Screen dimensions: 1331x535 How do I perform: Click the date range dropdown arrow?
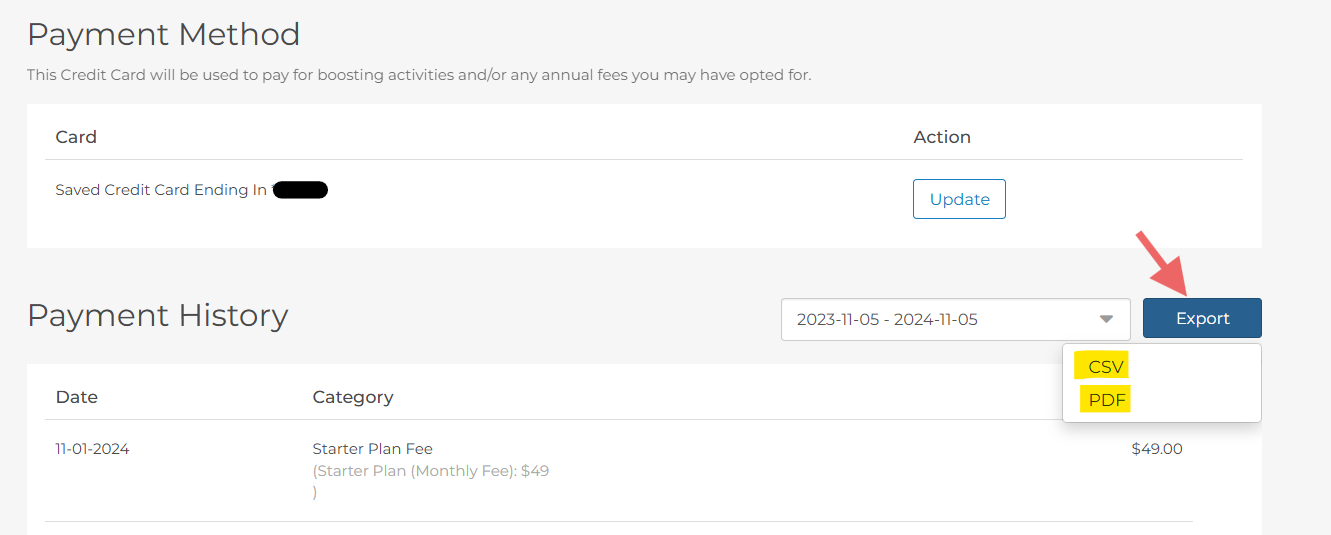[x=1106, y=319]
